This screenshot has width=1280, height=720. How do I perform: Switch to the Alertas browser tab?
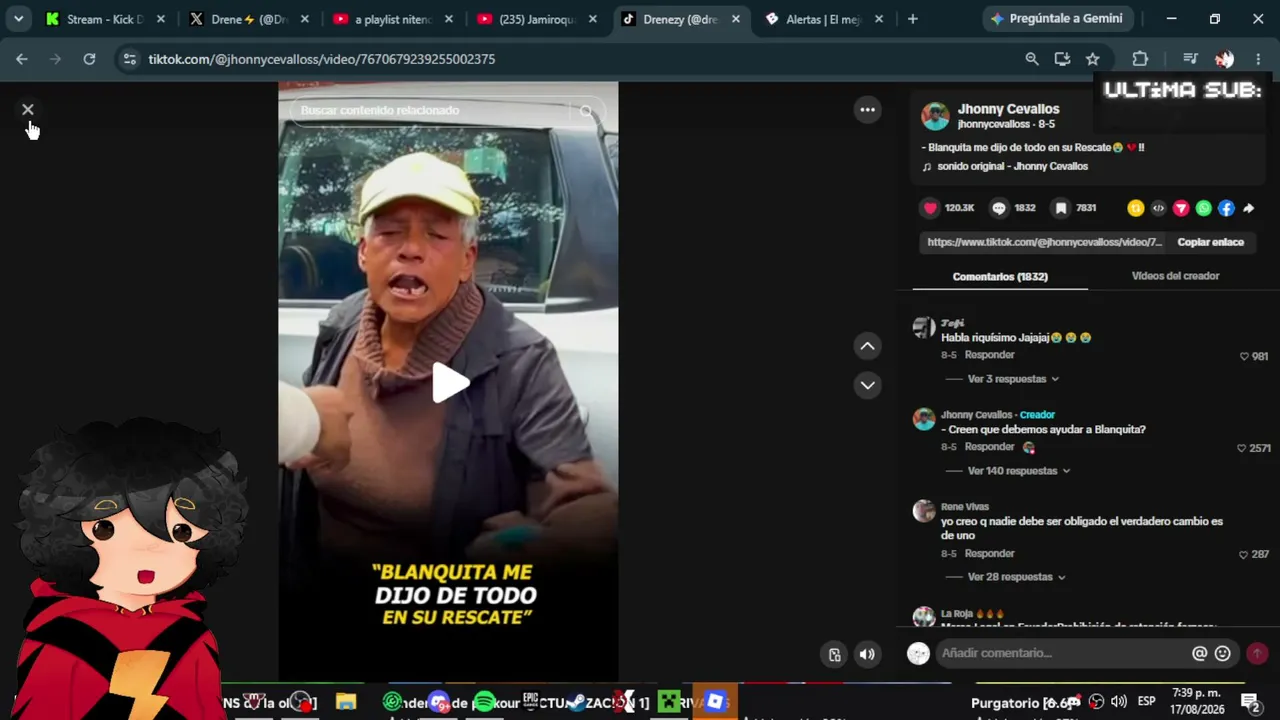825,19
